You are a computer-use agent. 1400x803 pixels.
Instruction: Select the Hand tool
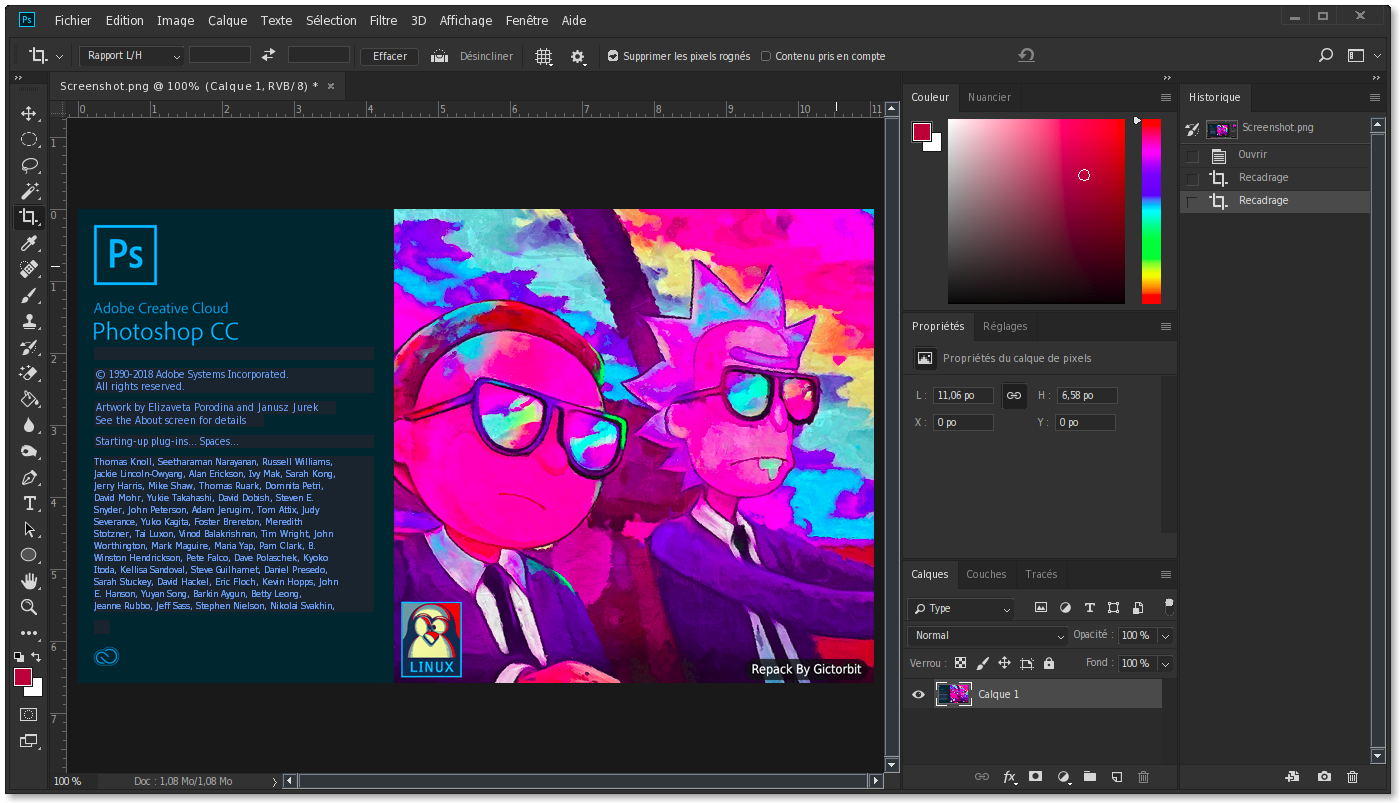click(x=29, y=581)
